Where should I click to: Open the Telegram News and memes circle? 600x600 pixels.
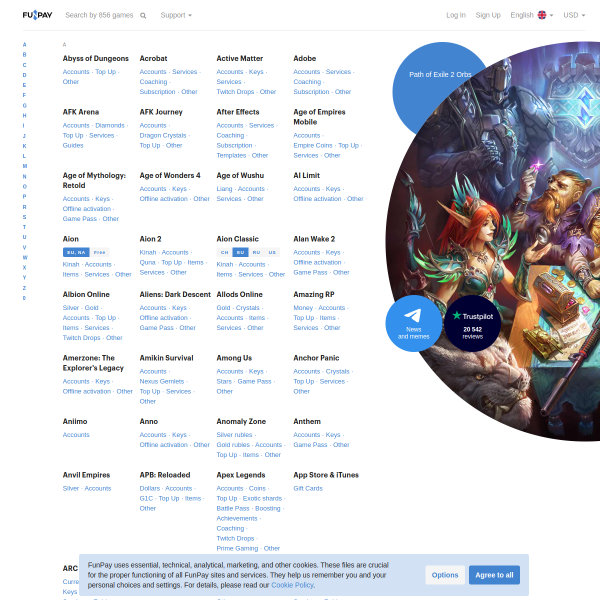click(x=413, y=323)
